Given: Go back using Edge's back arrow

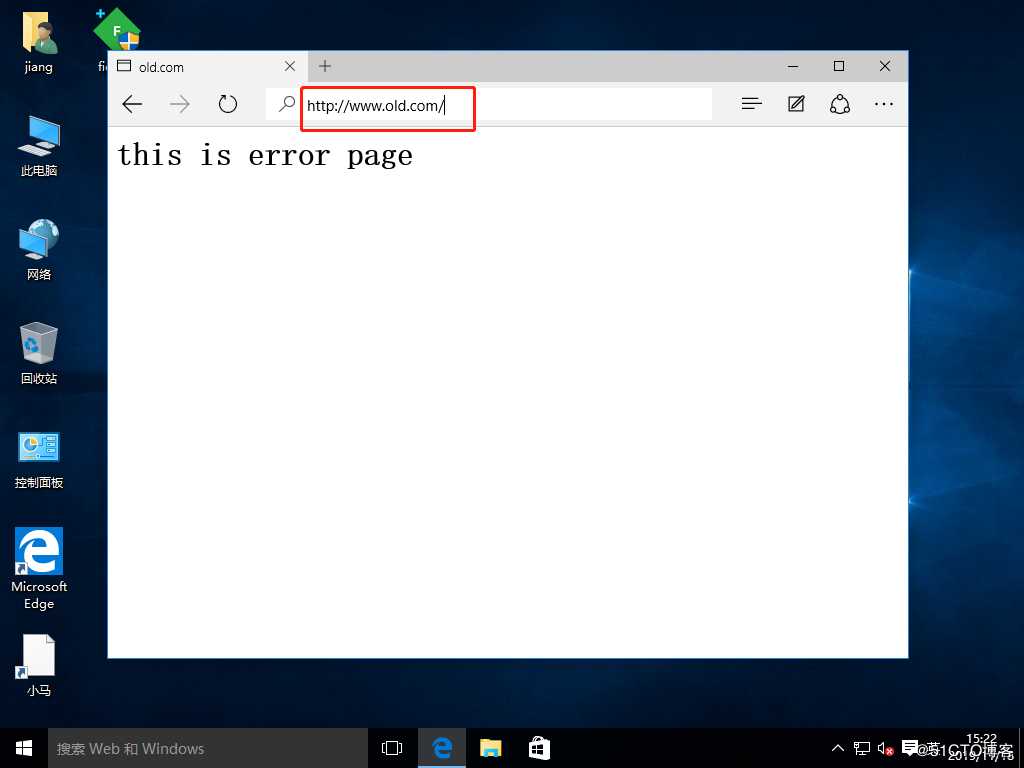Looking at the screenshot, I should point(132,104).
